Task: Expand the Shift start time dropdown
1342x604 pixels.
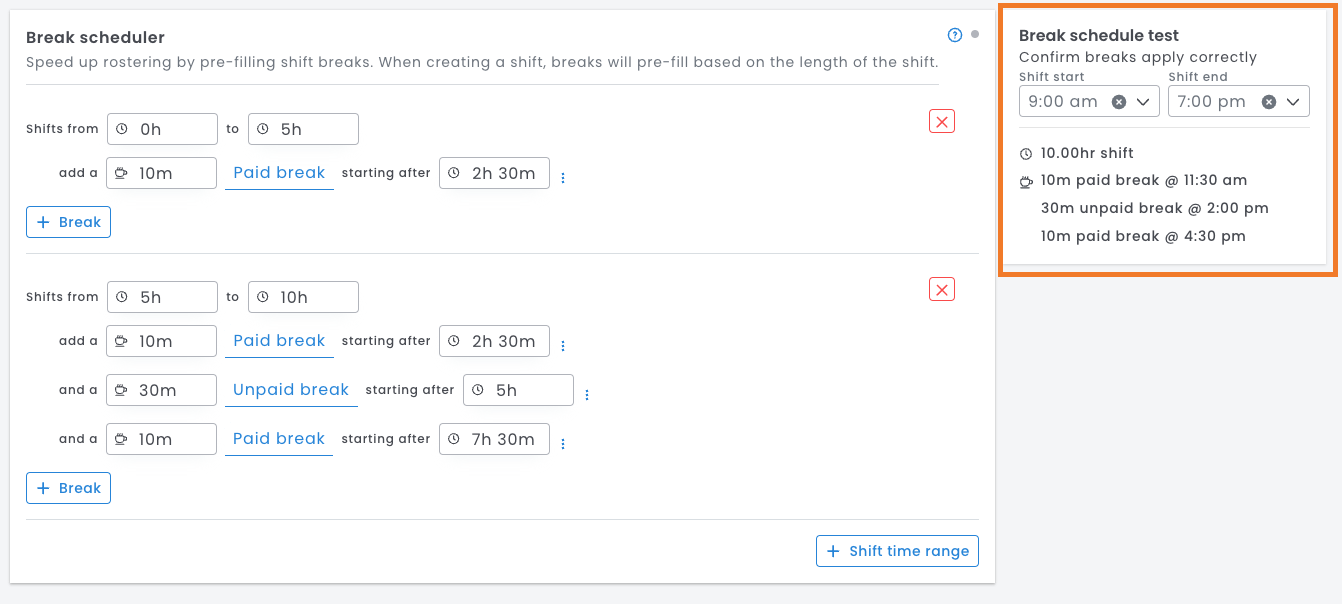Action: (x=1143, y=102)
